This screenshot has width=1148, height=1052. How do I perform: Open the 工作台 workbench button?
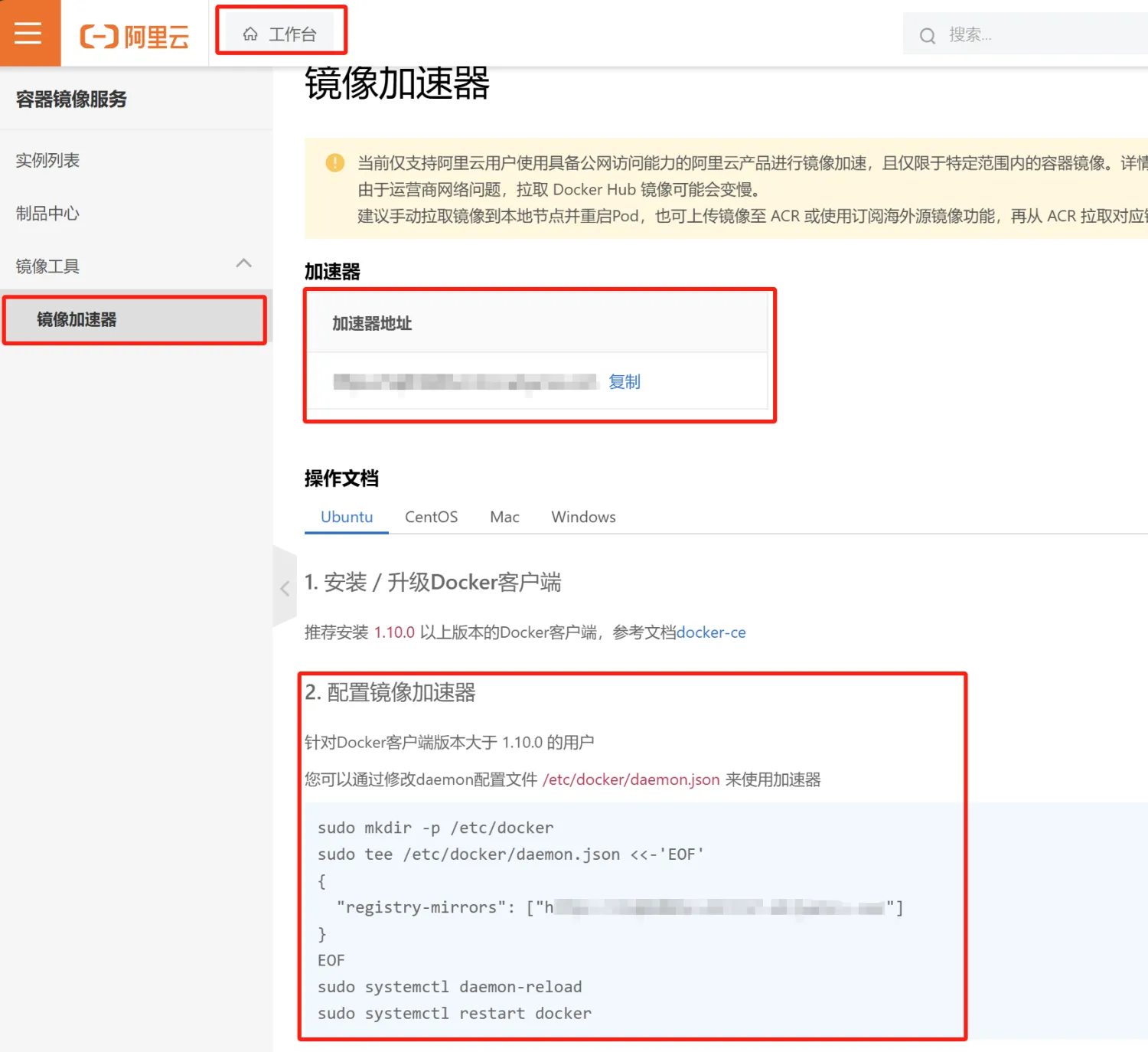(x=279, y=34)
